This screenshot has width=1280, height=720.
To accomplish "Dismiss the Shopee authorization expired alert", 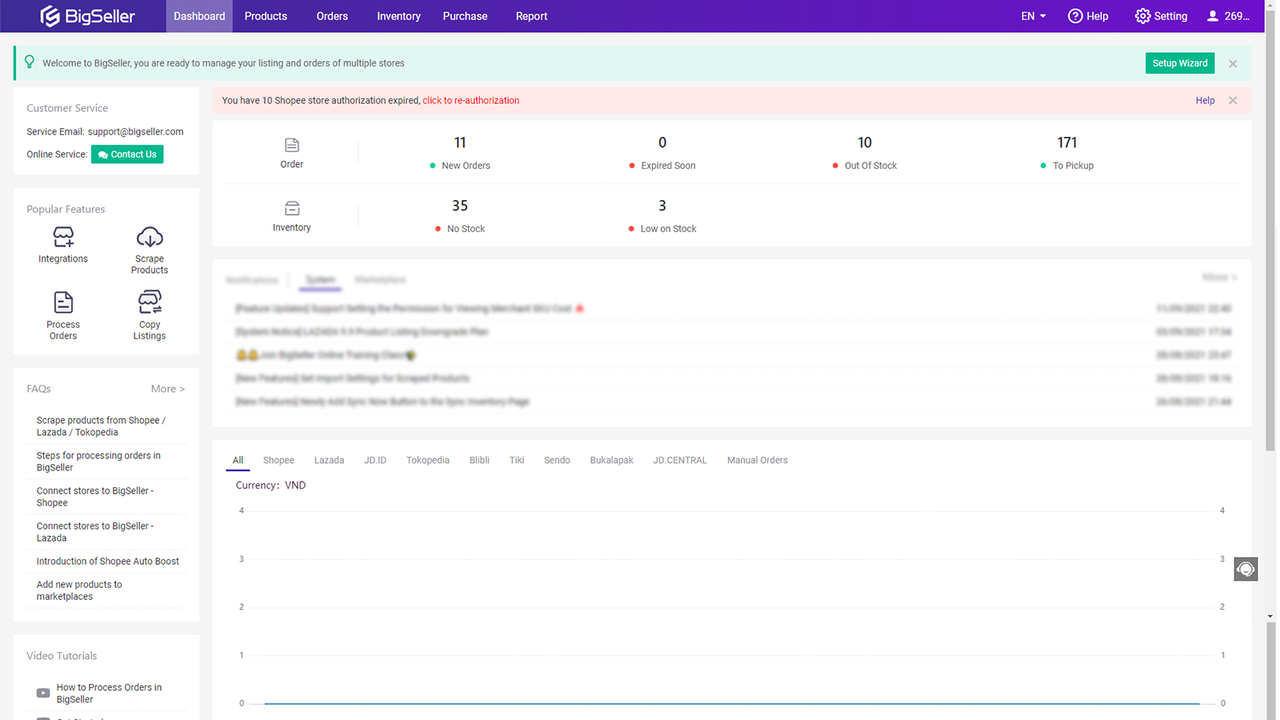I will (1233, 100).
